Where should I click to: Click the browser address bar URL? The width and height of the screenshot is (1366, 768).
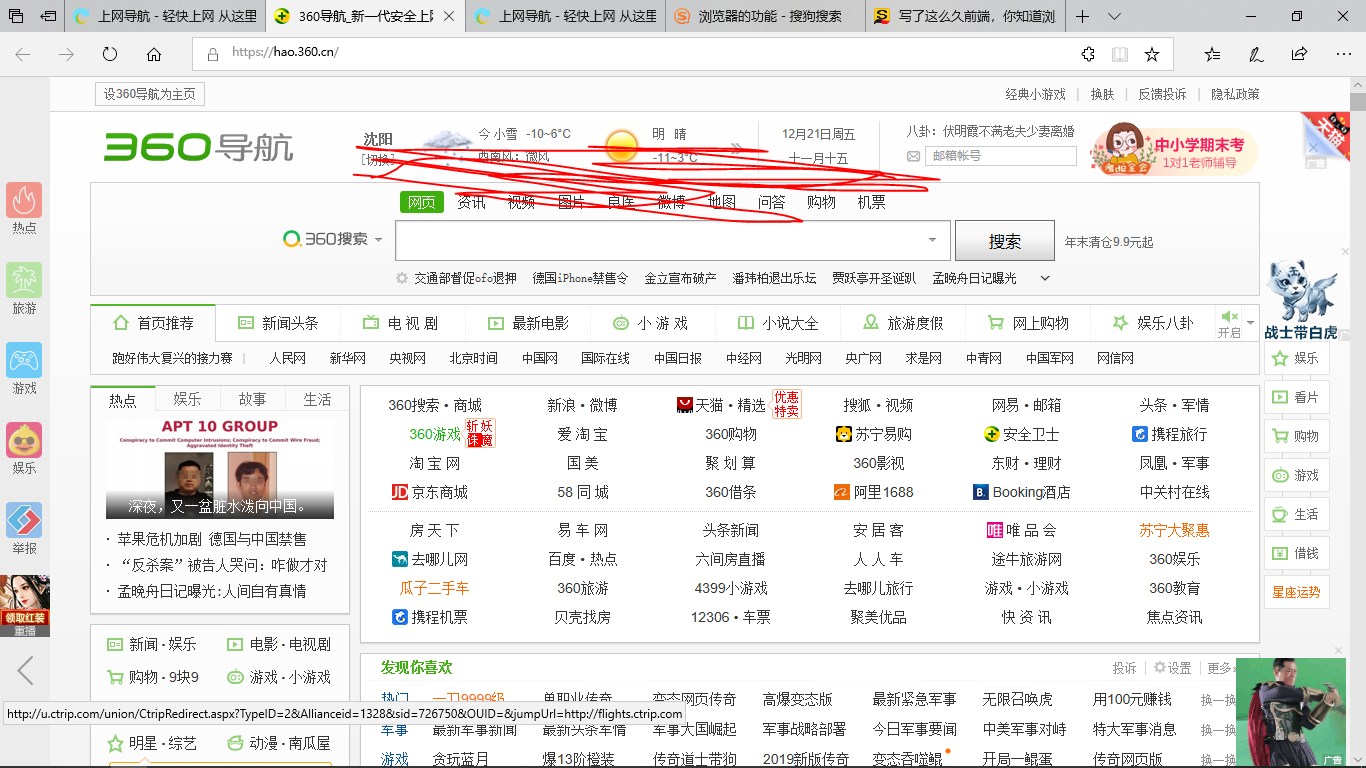pyautogui.click(x=285, y=53)
